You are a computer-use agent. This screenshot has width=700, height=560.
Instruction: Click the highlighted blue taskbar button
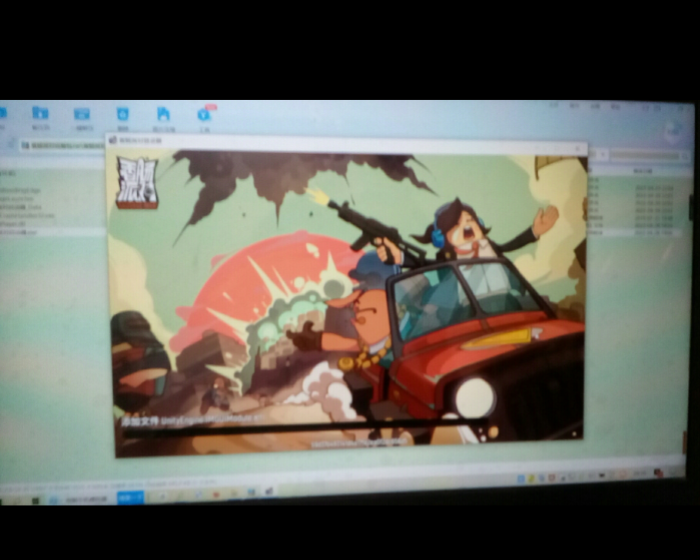tap(130, 497)
